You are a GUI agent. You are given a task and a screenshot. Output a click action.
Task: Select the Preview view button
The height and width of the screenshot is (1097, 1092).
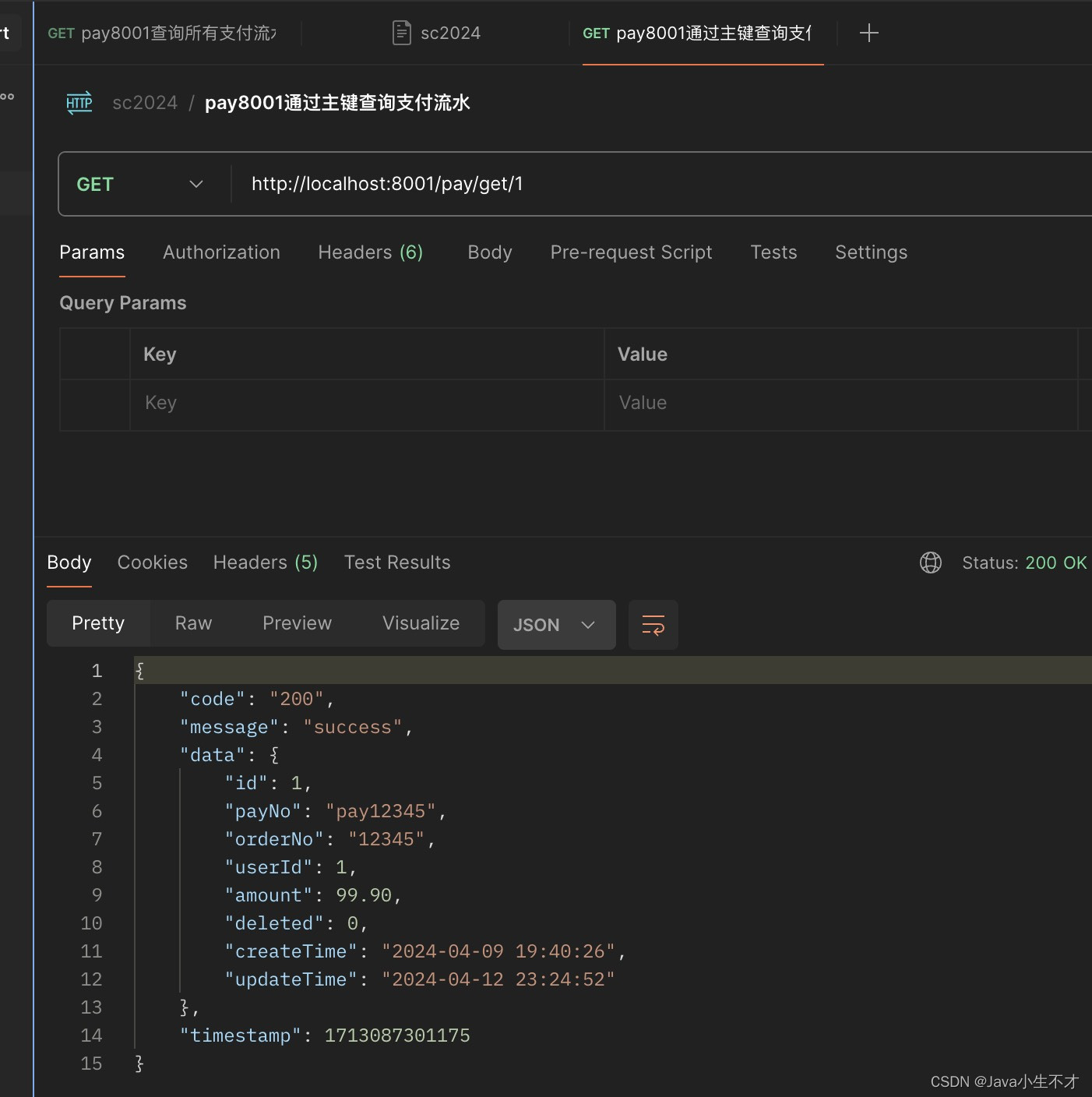coord(297,623)
